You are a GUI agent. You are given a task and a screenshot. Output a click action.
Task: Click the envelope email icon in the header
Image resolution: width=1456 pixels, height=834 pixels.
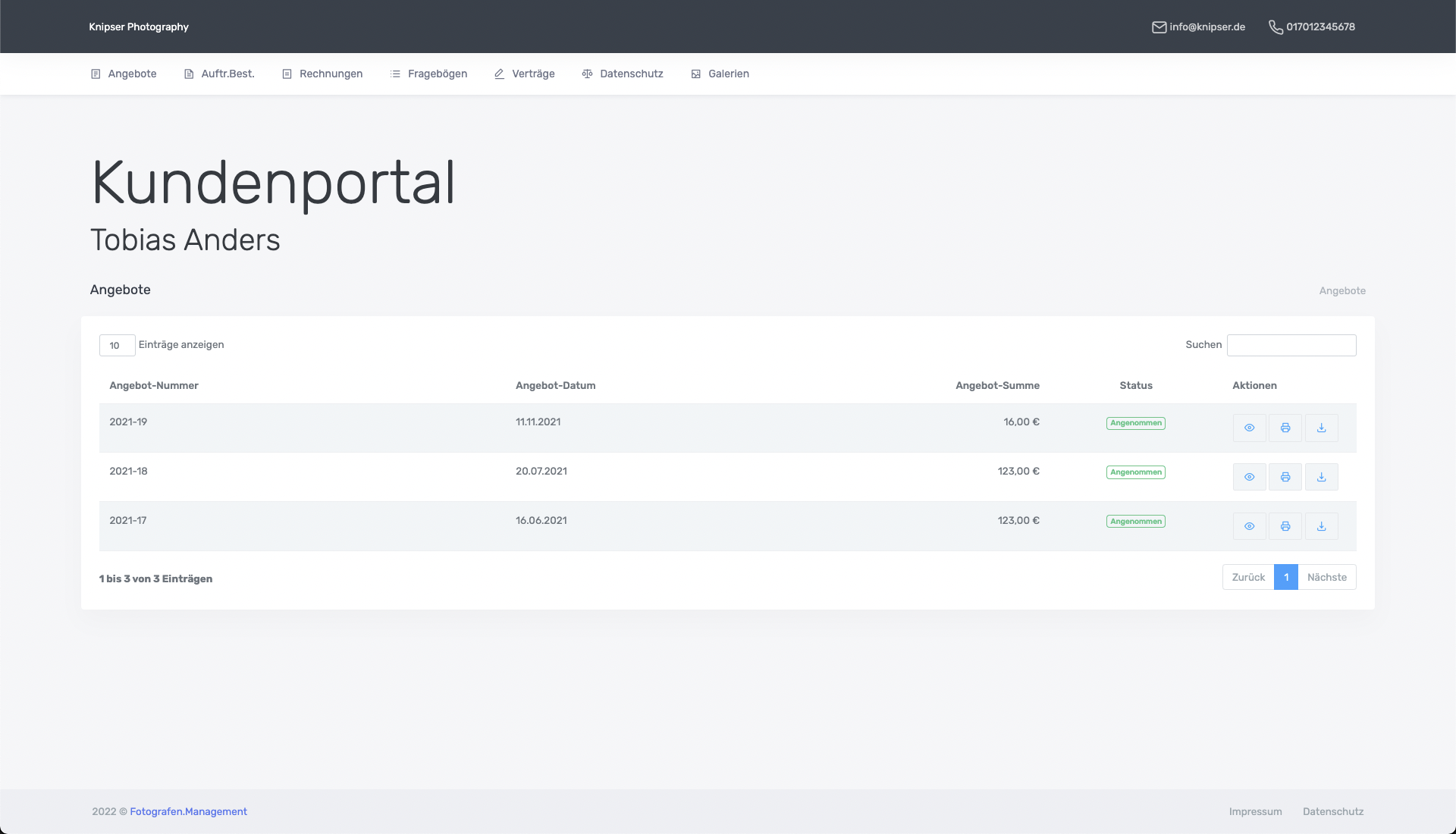tap(1159, 27)
